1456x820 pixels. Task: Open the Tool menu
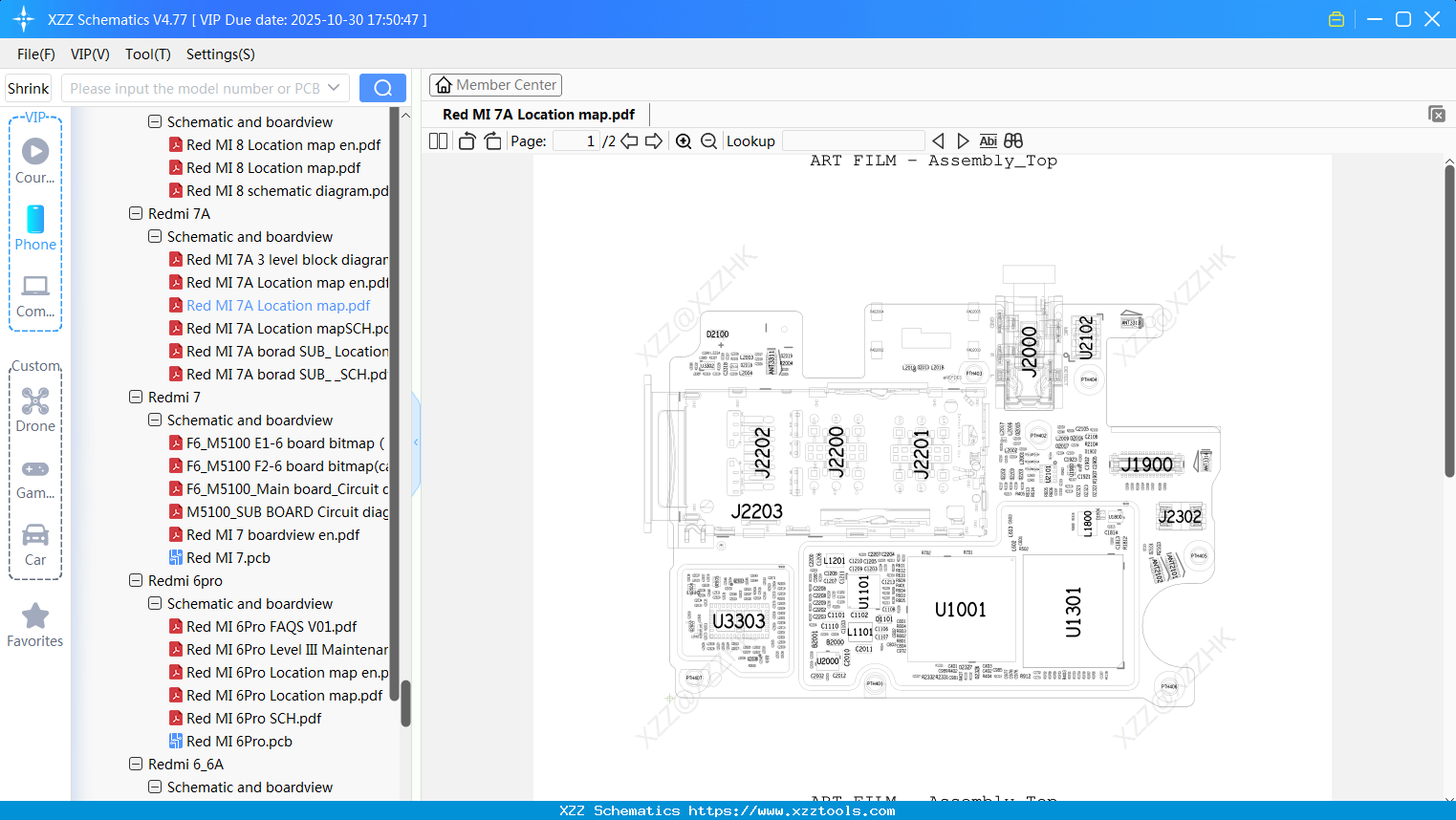coord(147,54)
